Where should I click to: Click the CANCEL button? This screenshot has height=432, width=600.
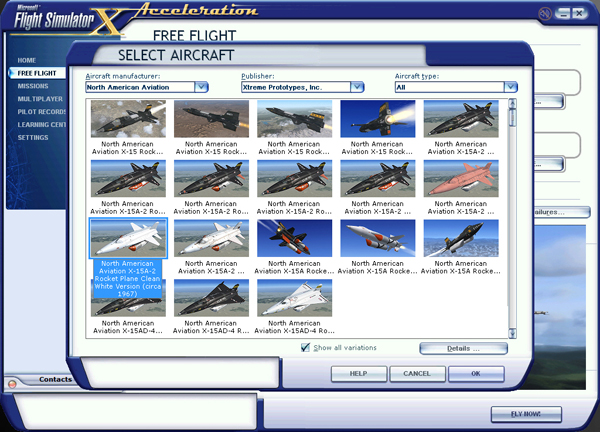coord(417,373)
